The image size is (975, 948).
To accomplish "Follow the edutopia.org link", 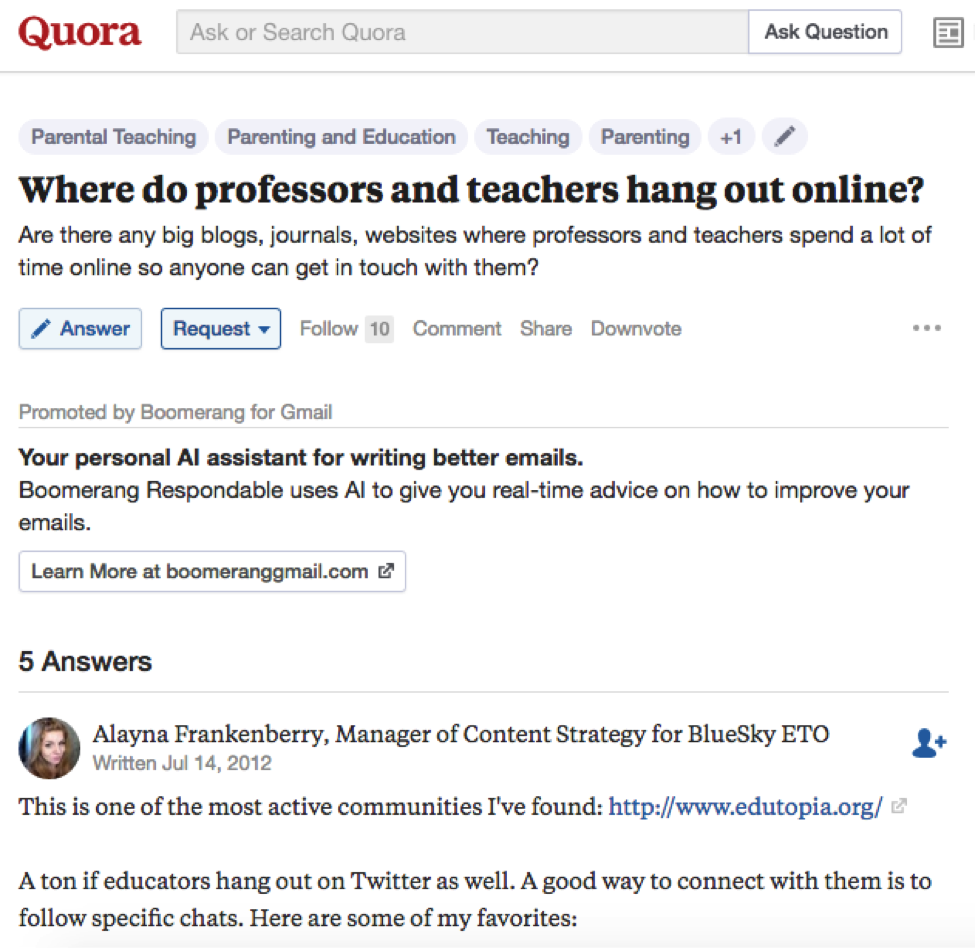I will (x=745, y=806).
